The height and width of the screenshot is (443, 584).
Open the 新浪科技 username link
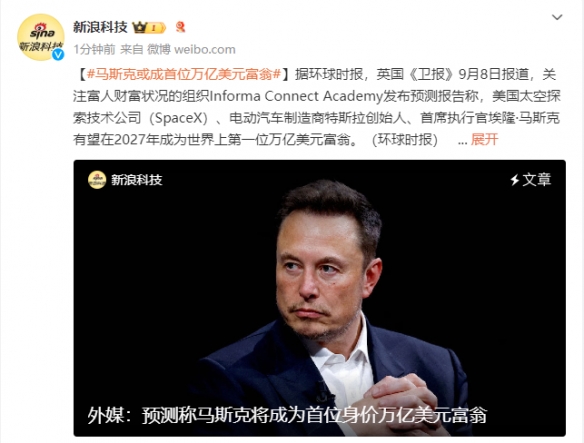100,27
